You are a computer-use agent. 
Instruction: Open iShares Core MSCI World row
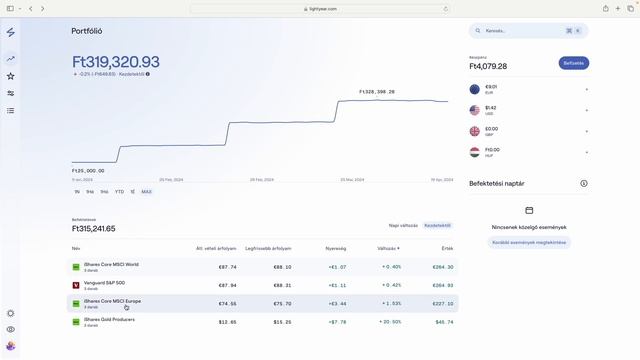(263, 267)
